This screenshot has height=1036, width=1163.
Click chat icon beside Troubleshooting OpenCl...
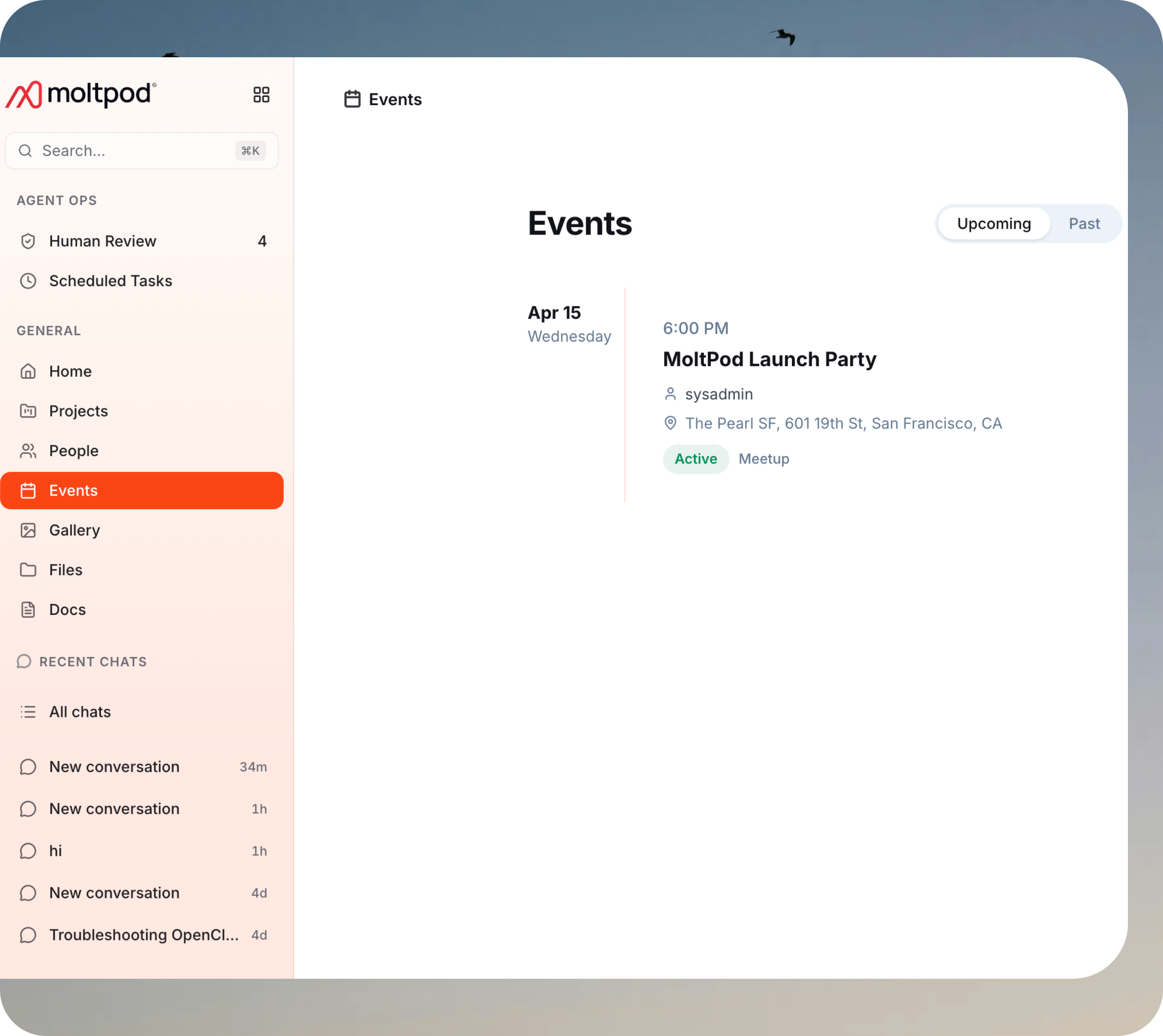28,936
